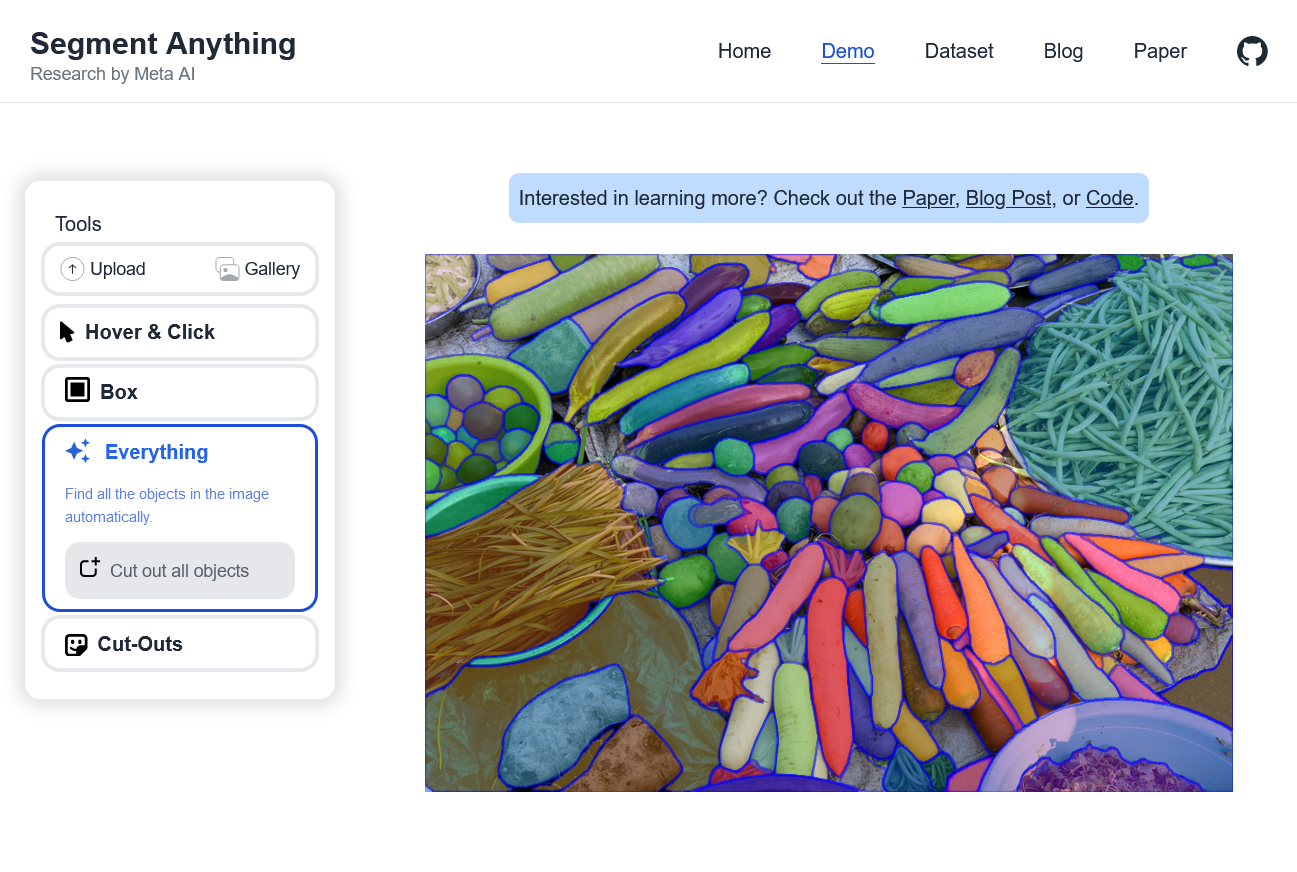1297x872 pixels.
Task: Open the Dataset nav item
Action: [959, 51]
